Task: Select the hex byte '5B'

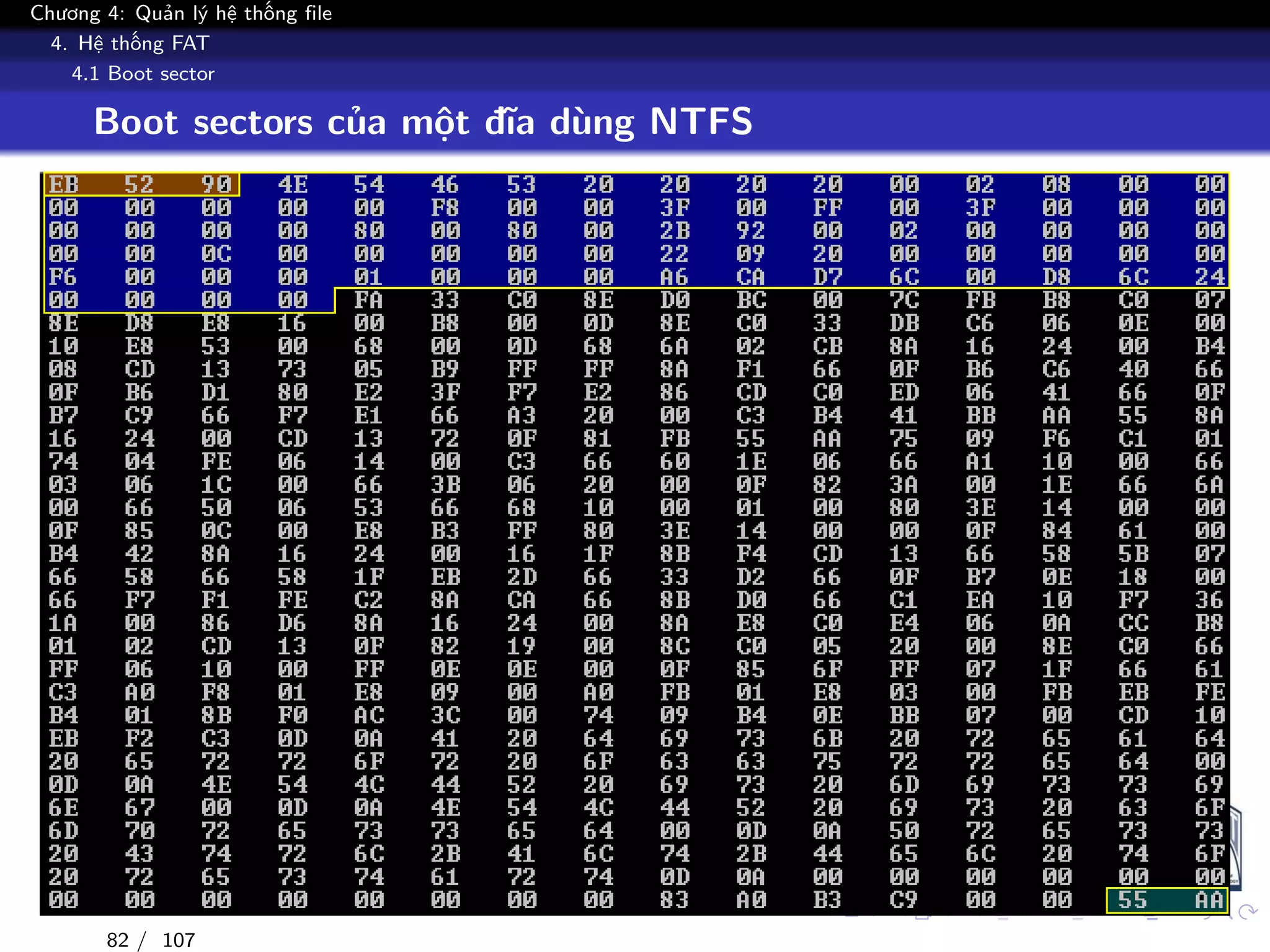Action: tap(1133, 554)
